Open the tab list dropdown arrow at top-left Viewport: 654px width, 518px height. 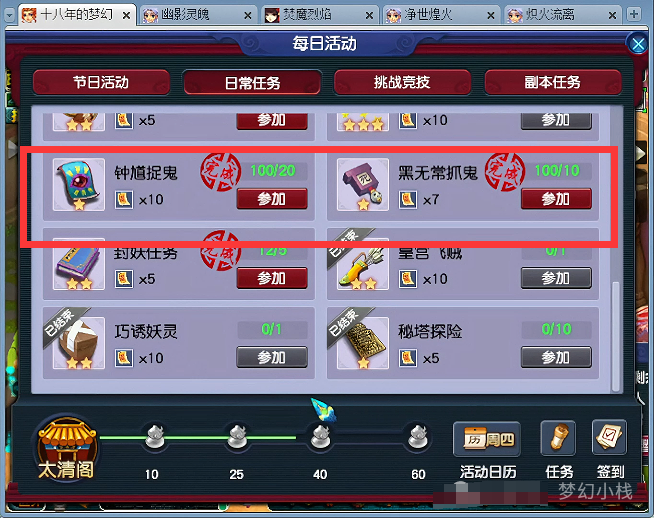click(x=10, y=15)
